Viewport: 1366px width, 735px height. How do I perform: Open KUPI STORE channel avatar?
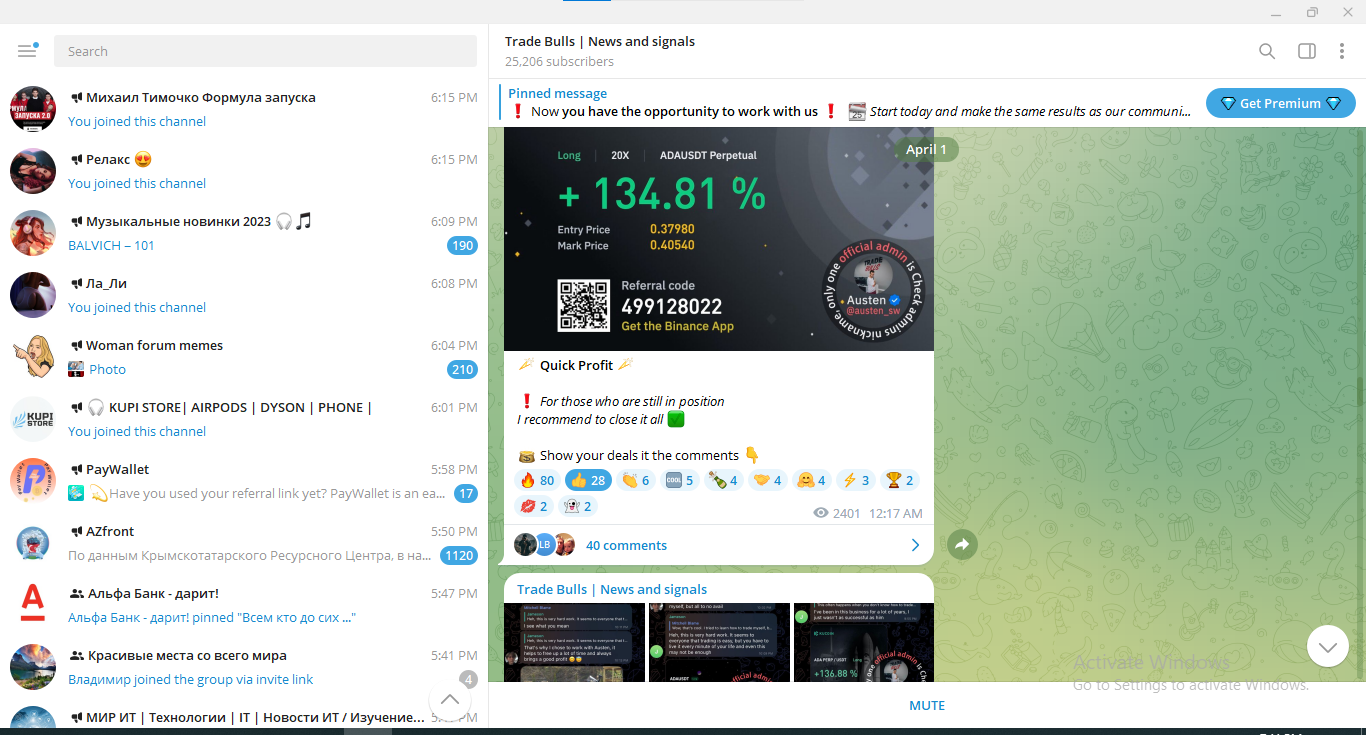point(33,419)
